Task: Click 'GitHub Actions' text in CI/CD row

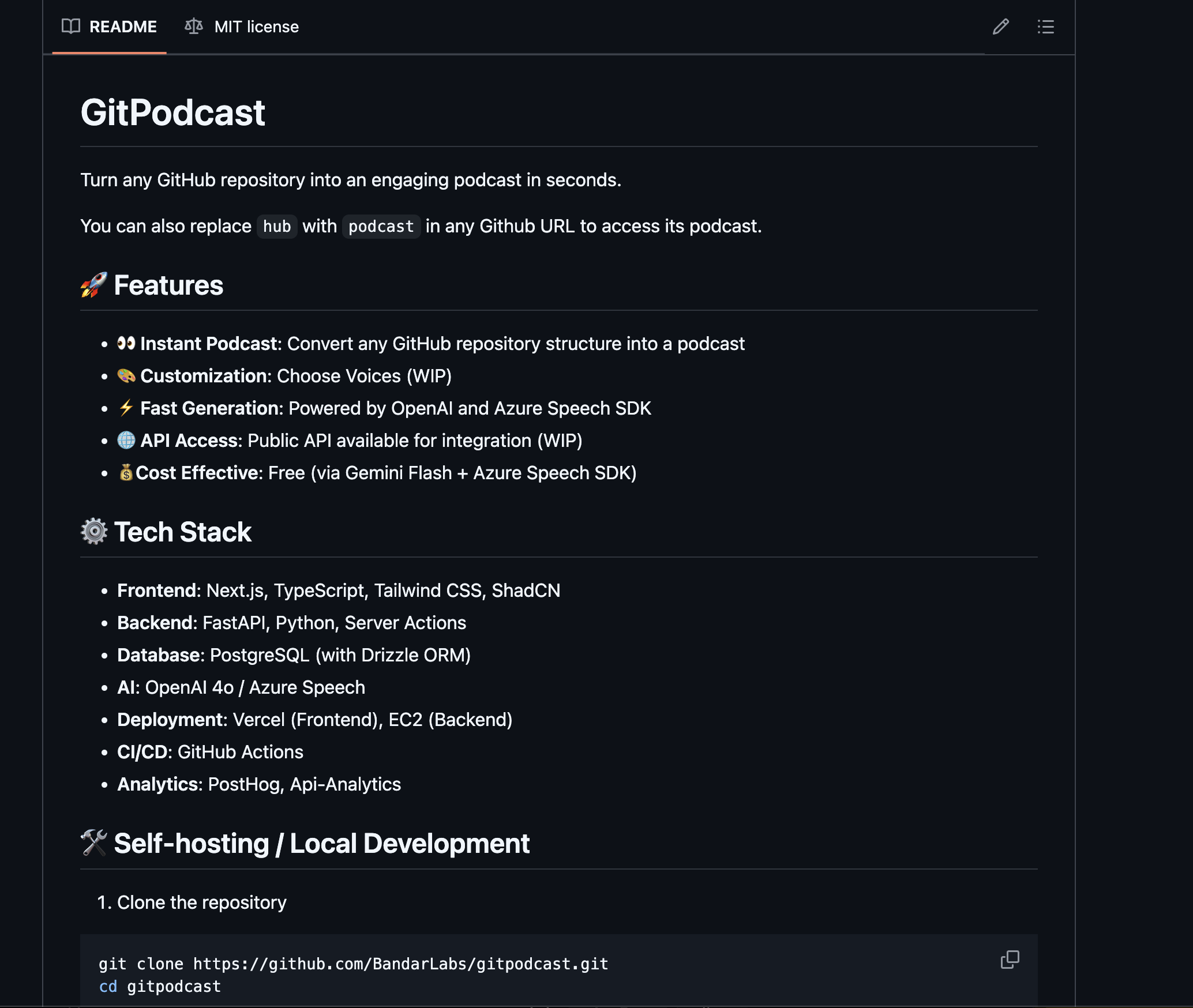Action: click(x=241, y=752)
